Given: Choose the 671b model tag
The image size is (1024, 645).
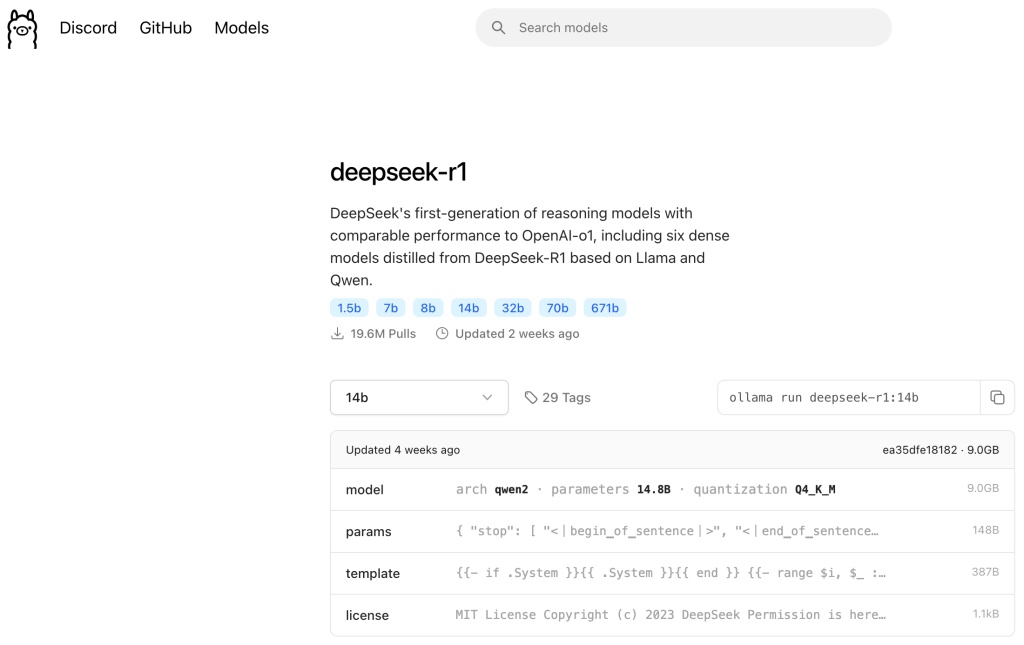Looking at the screenshot, I should point(604,308).
